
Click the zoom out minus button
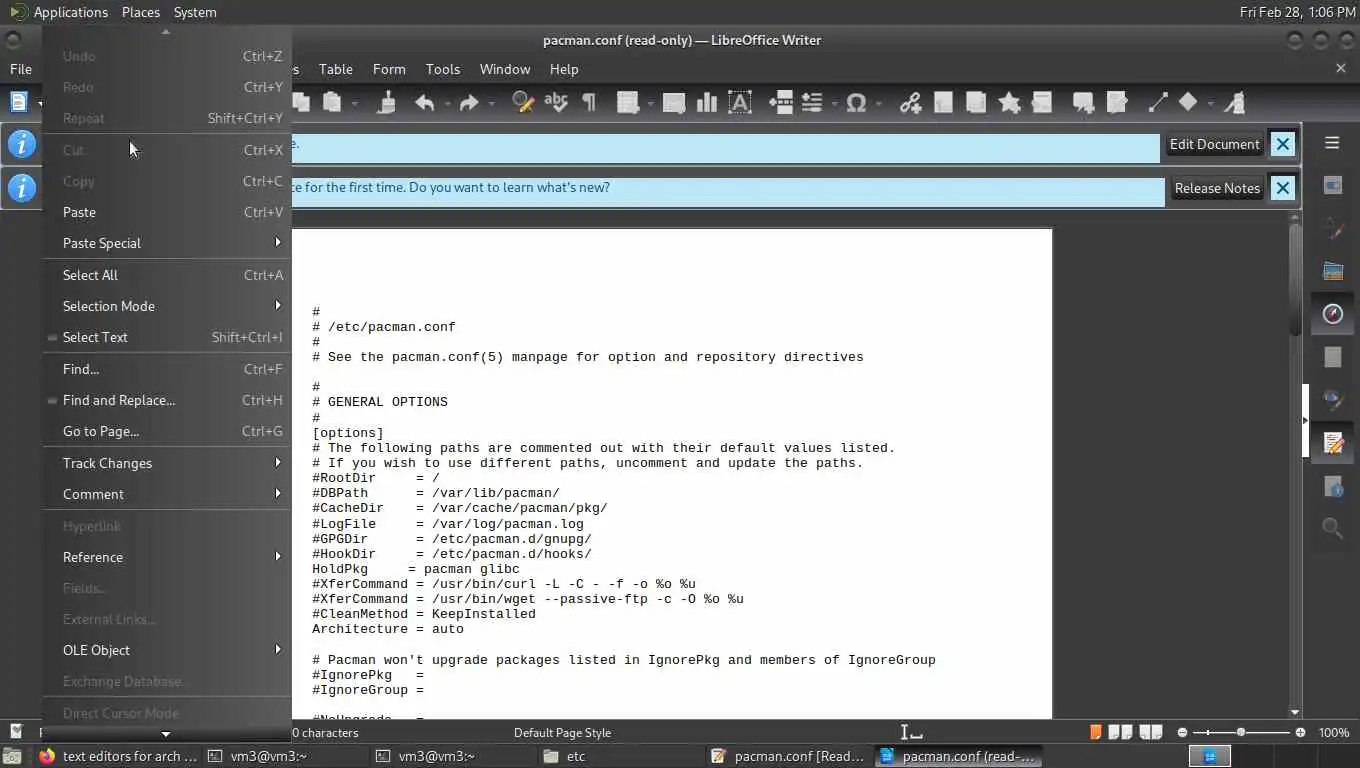1182,732
